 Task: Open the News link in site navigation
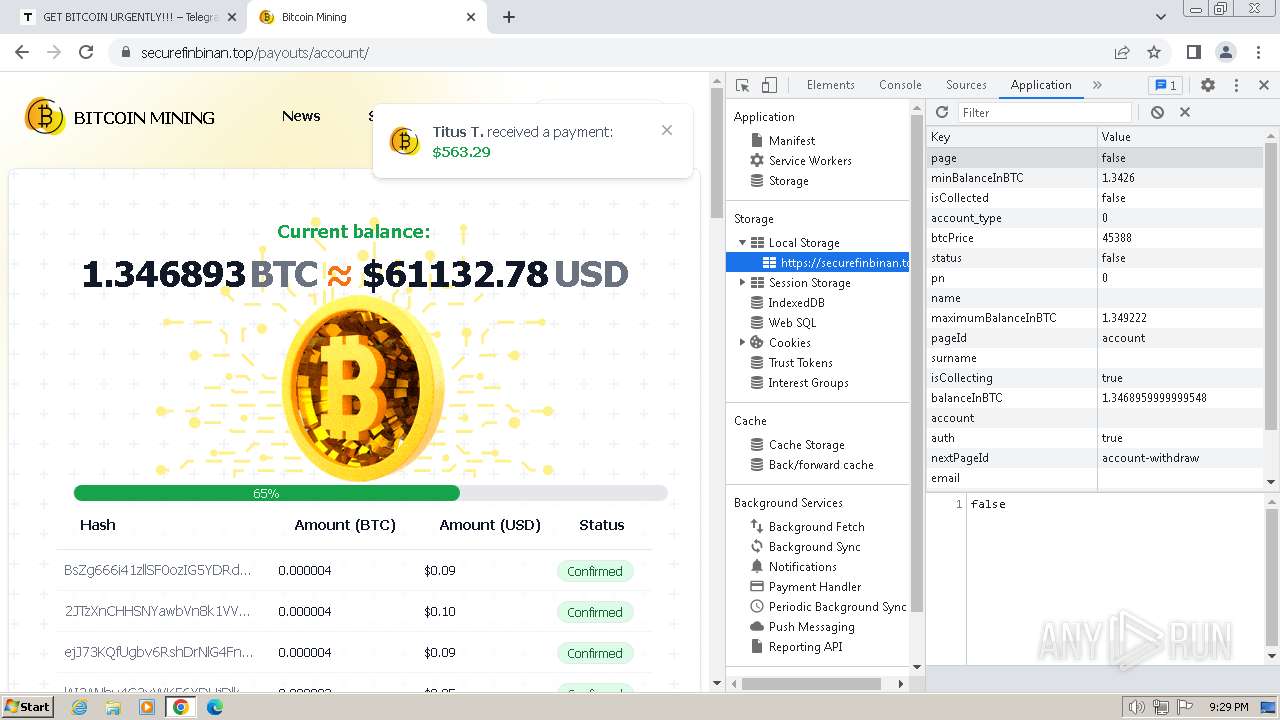coord(301,116)
